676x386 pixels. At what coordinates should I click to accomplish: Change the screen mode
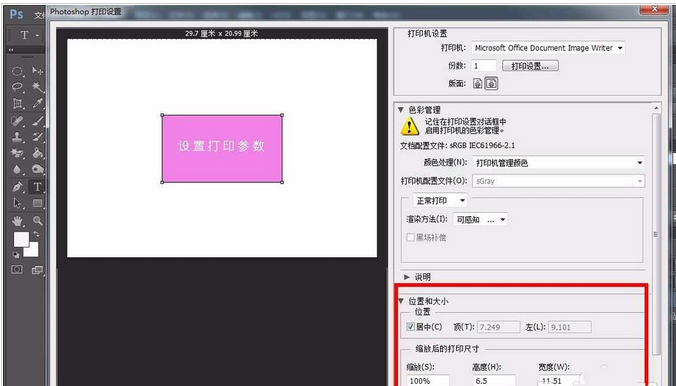[38, 270]
